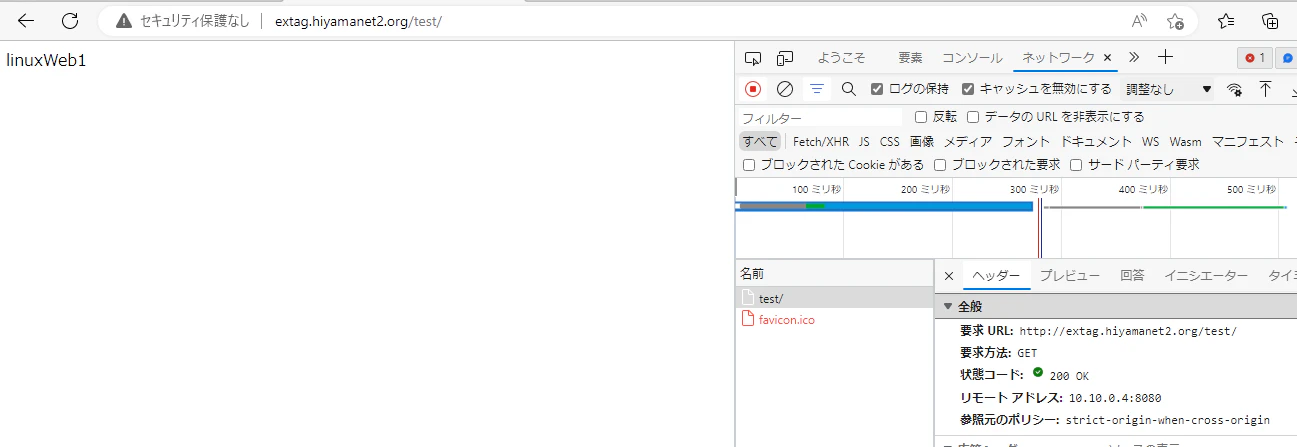1297x447 pixels.
Task: Add a new DevTools tool with the plus icon
Action: pos(1165,58)
